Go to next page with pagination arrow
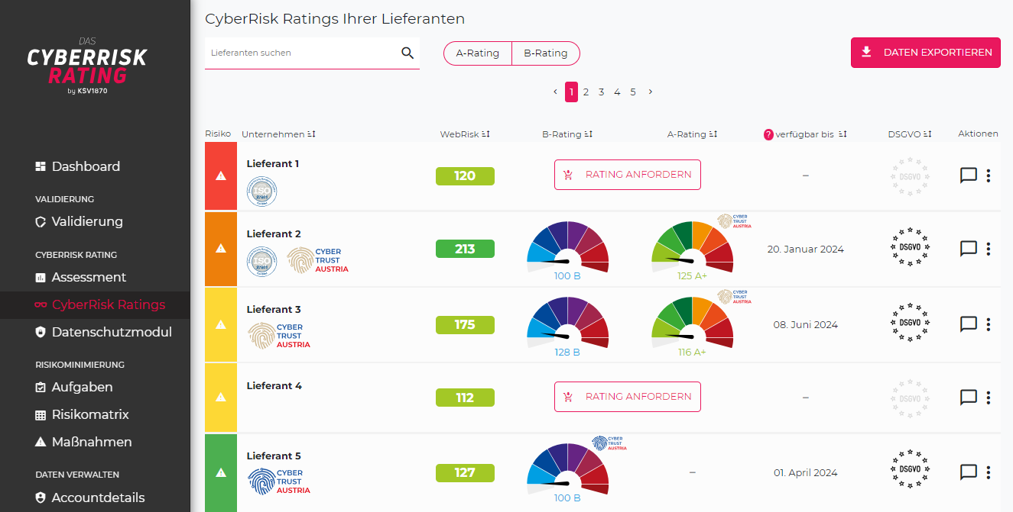Screen dimensions: 1013x512 click(x=650, y=92)
